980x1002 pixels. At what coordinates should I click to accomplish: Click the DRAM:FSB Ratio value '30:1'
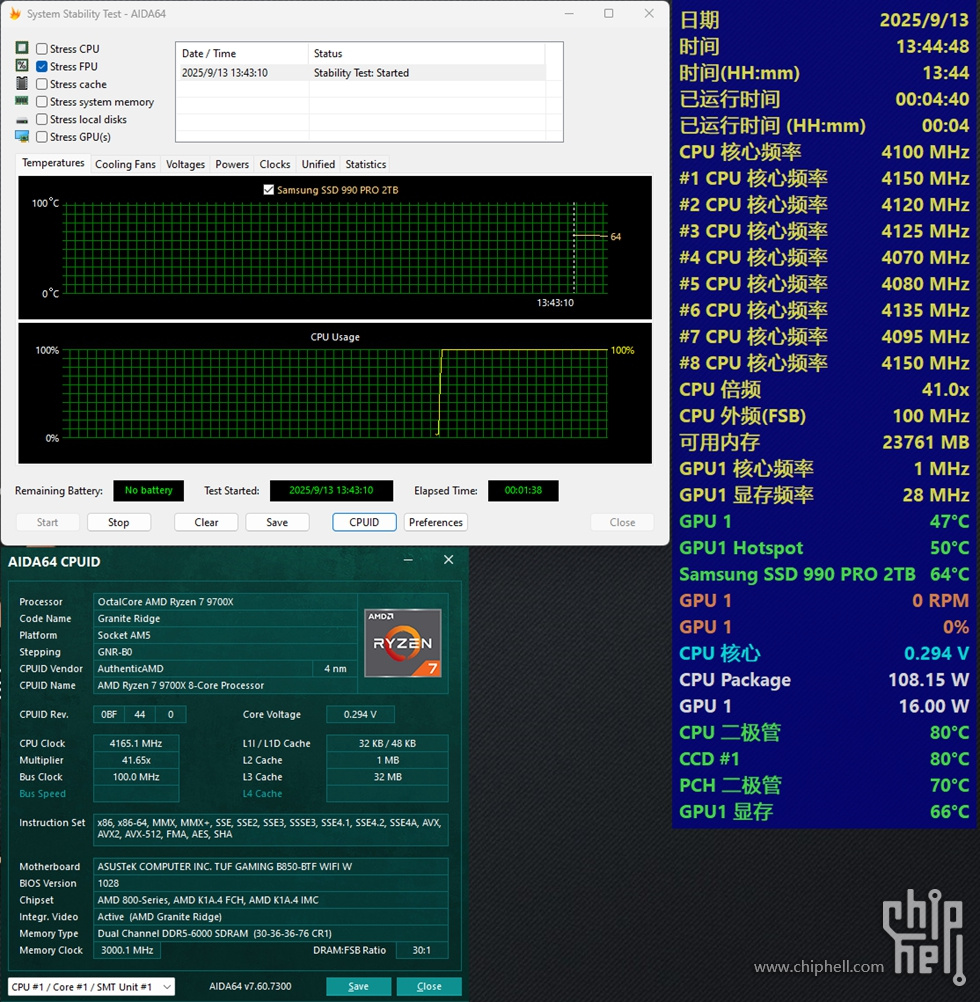(x=422, y=950)
